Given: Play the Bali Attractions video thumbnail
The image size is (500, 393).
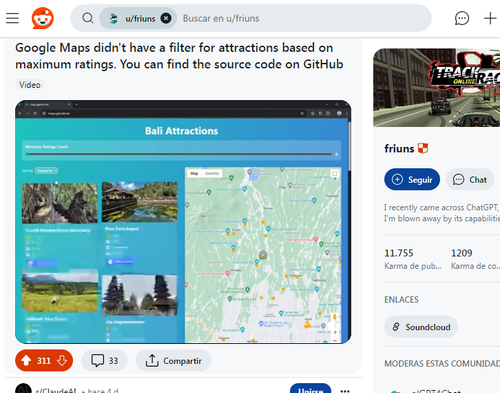Looking at the screenshot, I should click(x=183, y=222).
